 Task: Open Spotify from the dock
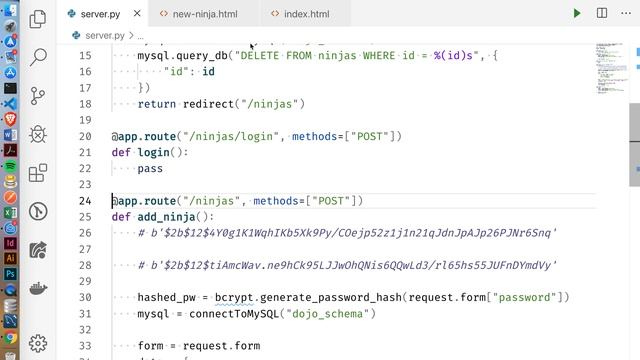[10, 166]
